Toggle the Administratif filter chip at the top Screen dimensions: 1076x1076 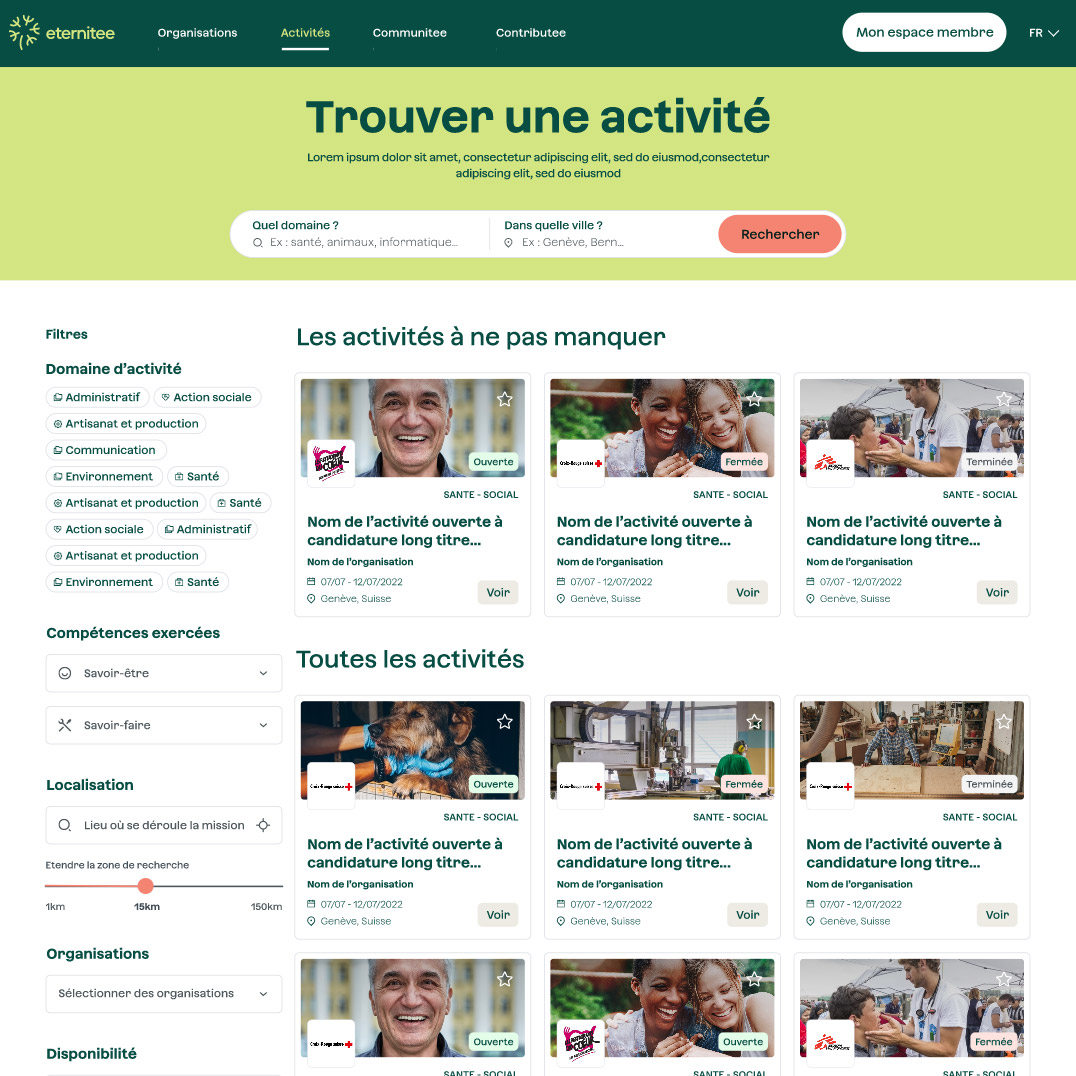97,397
